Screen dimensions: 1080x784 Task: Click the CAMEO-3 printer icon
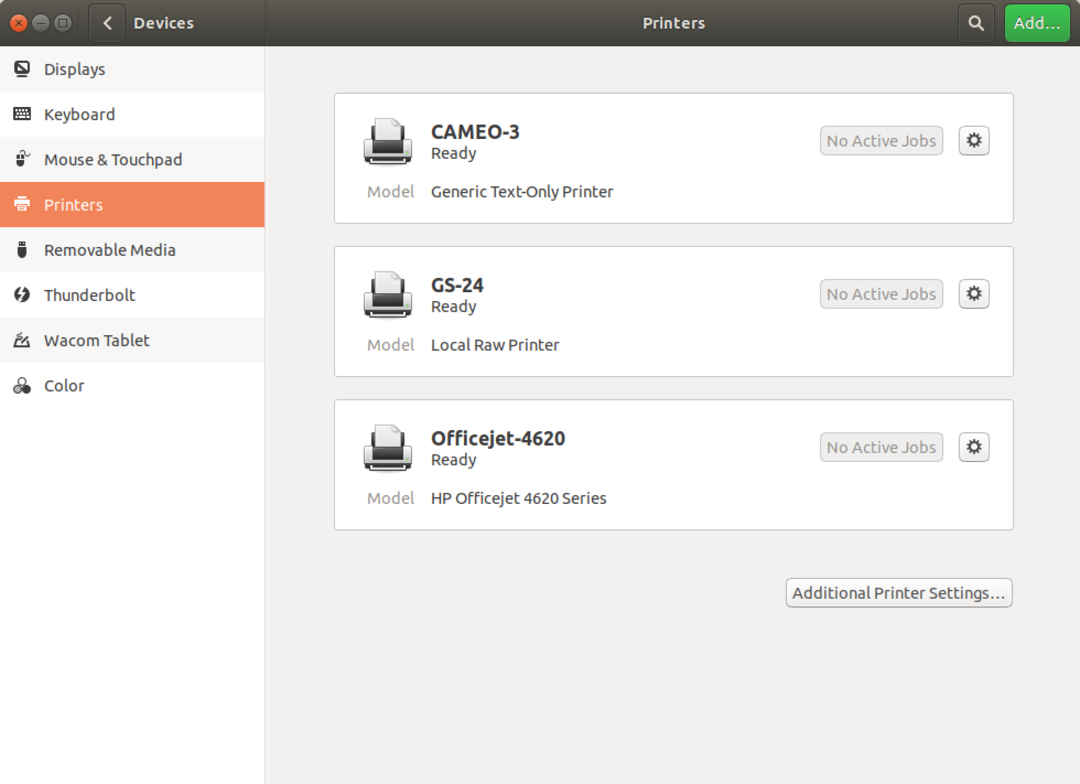point(387,141)
